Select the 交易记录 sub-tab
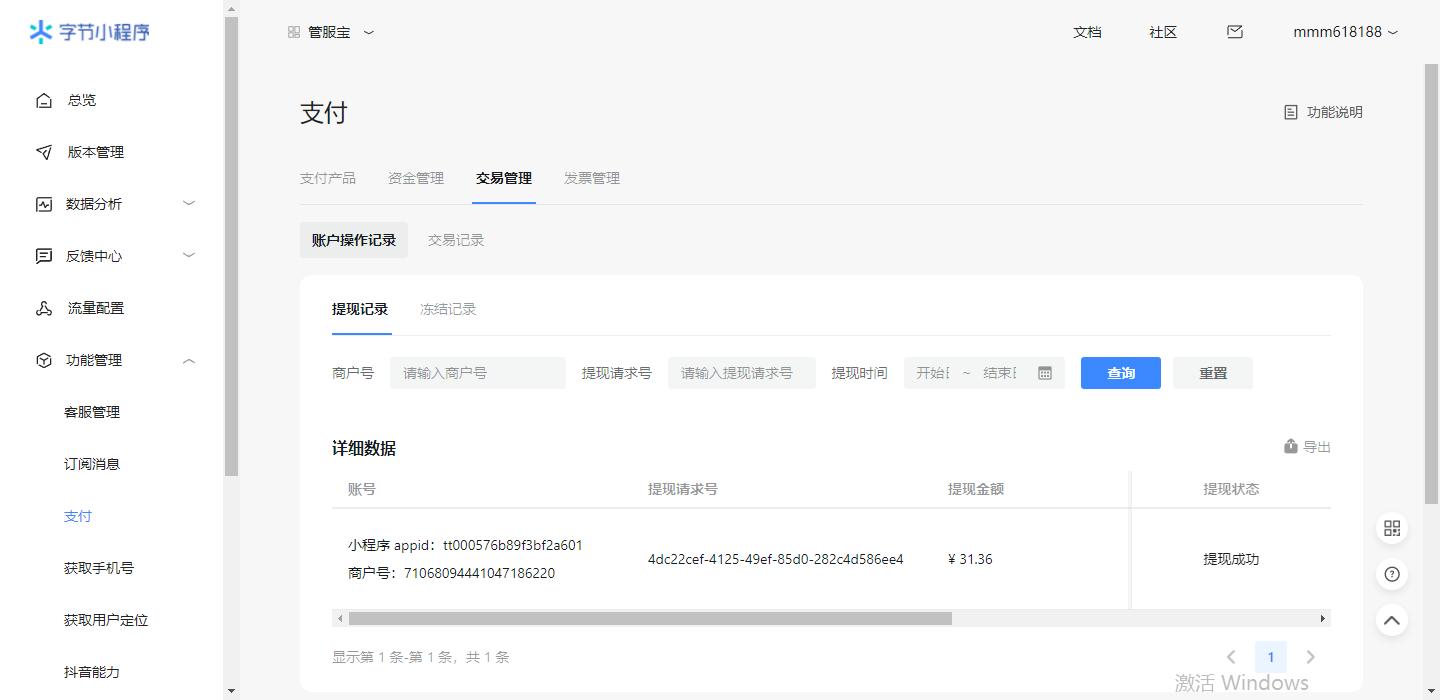The image size is (1440, 700). [456, 240]
